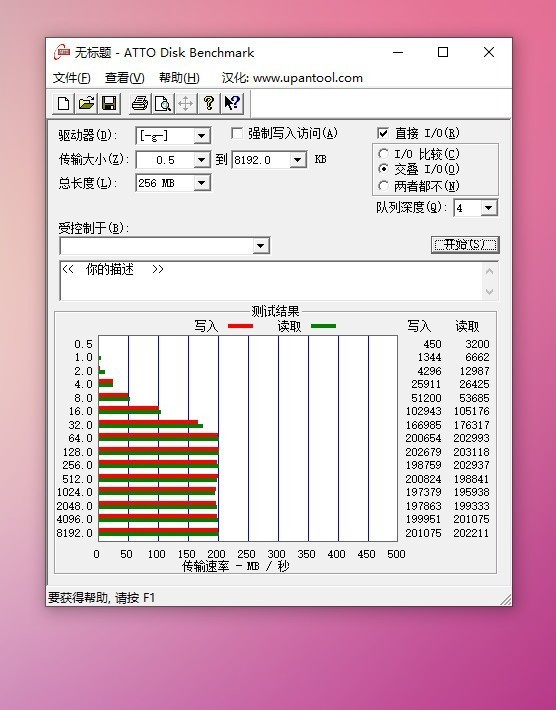This screenshot has width=556, height=710.
Task: Click the ATTO app icon in title bar
Action: pyautogui.click(x=62, y=53)
